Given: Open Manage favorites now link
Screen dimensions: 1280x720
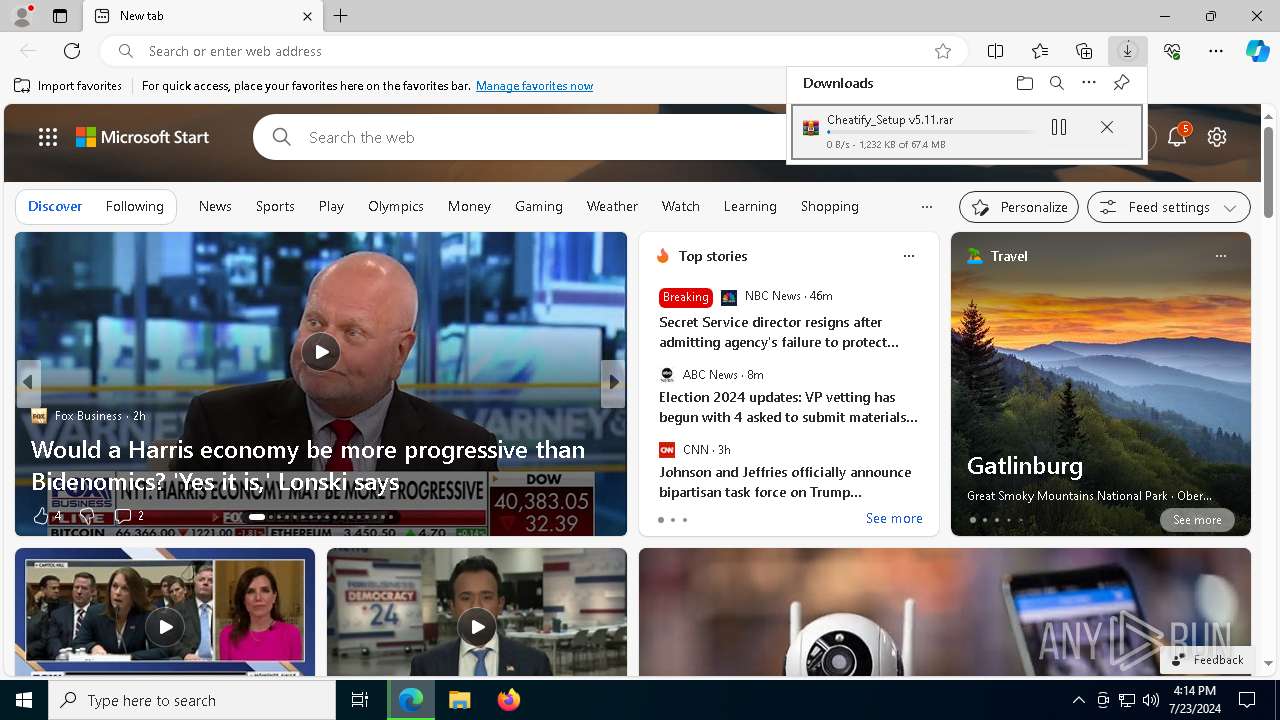Looking at the screenshot, I should (535, 86).
